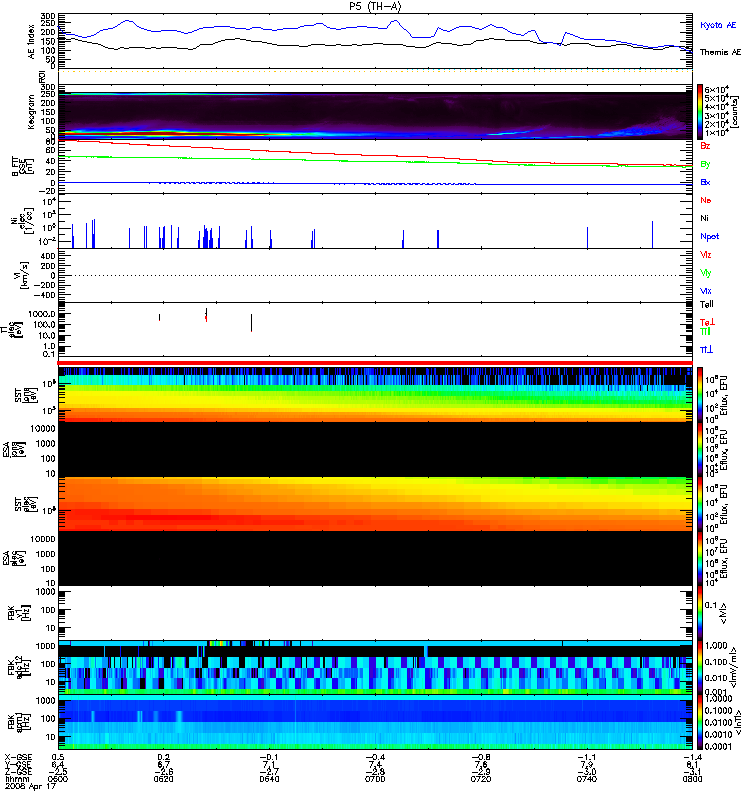Click inside the FBK scm spectrogram panel
The image size is (750, 800).
pyautogui.click(x=375, y=722)
